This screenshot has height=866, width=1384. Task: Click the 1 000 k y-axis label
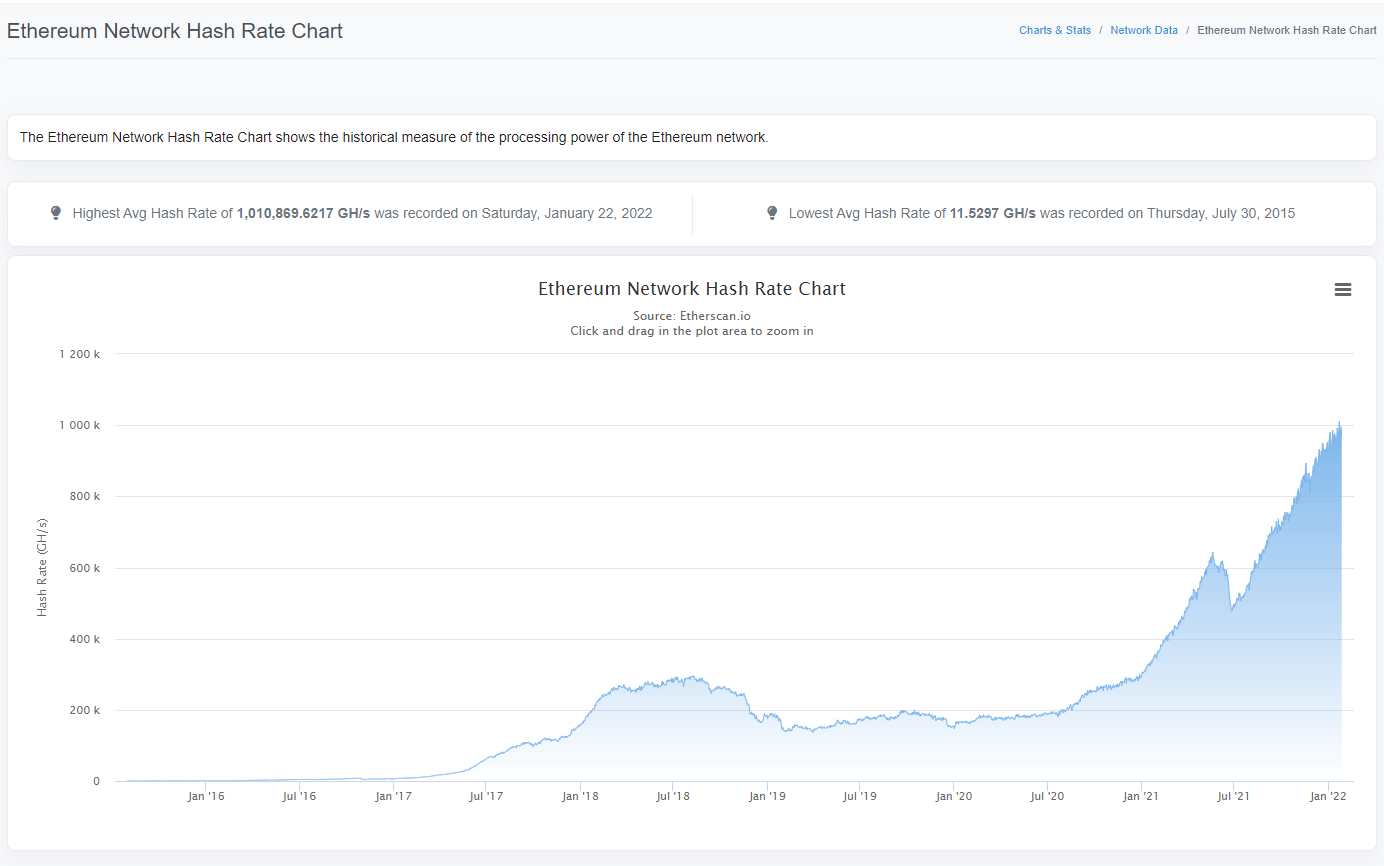(x=79, y=425)
